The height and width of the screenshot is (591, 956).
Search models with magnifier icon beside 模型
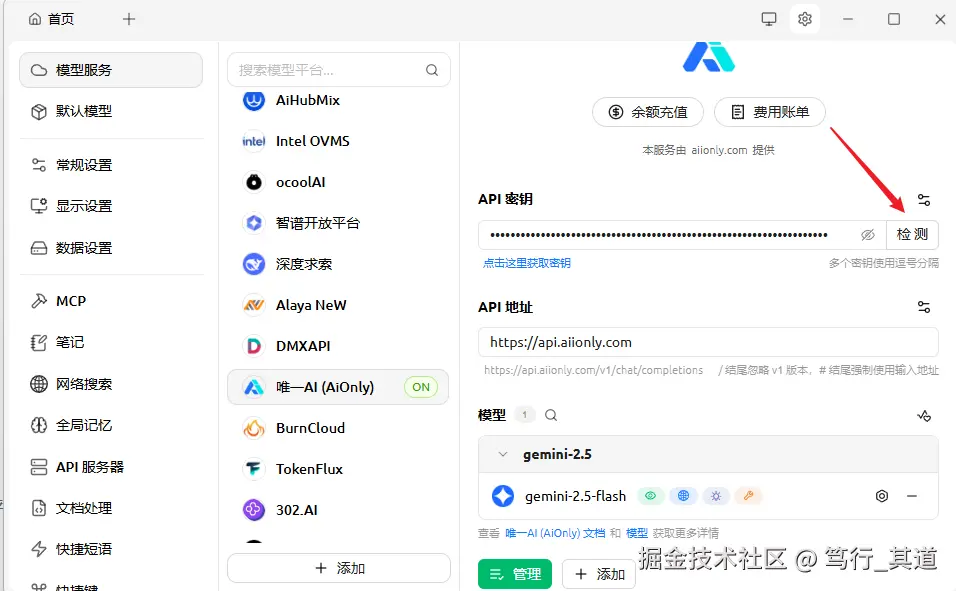(551, 415)
